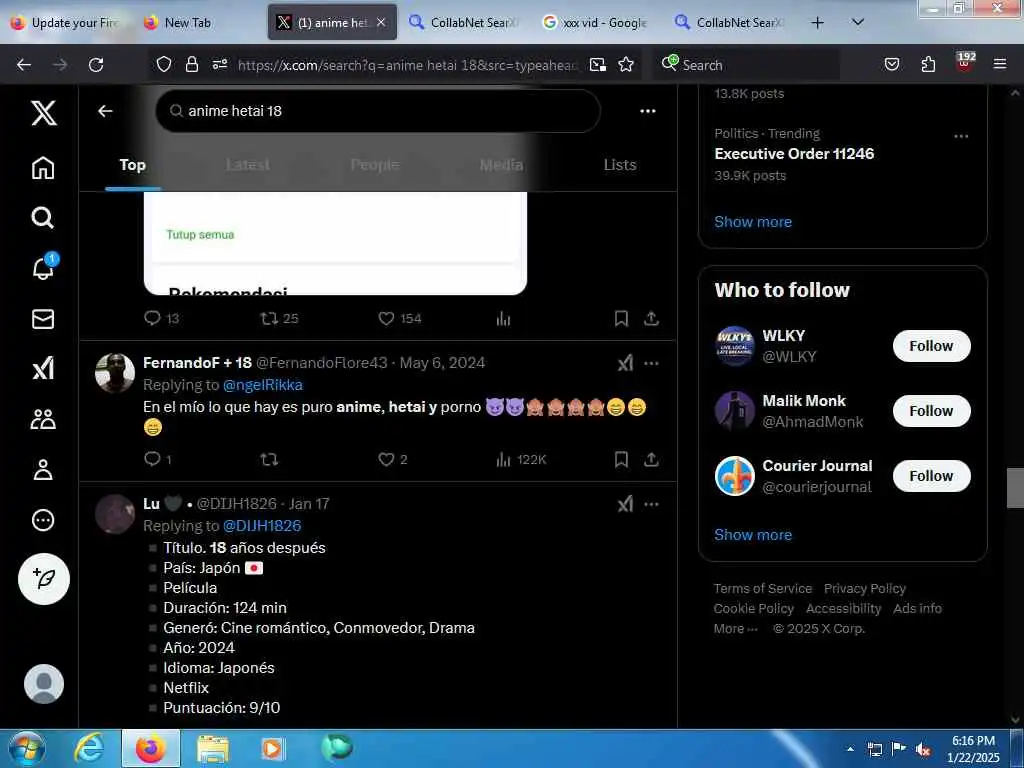Show more Who to follow suggestions
1024x768 pixels.
[x=753, y=535]
